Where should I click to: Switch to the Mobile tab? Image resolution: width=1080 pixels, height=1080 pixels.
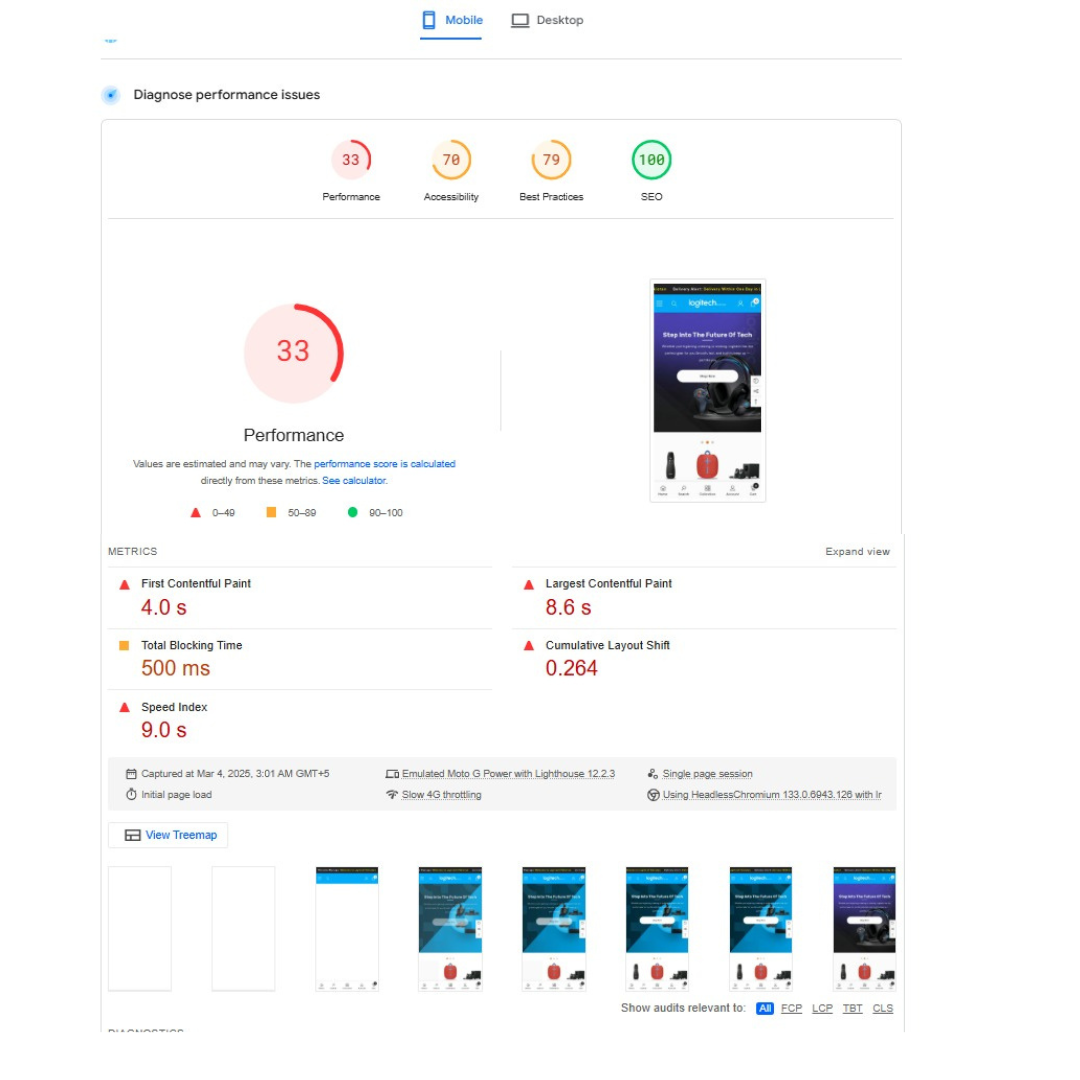coord(451,20)
